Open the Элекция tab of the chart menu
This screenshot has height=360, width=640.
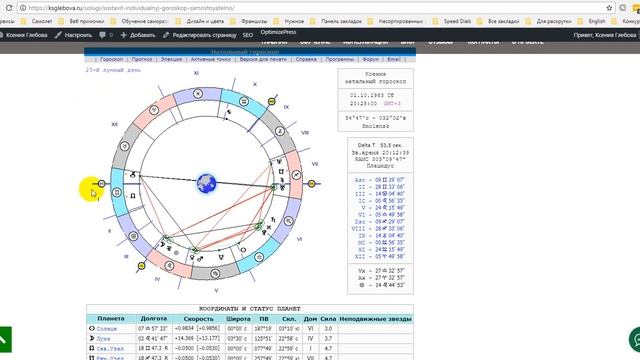[171, 59]
